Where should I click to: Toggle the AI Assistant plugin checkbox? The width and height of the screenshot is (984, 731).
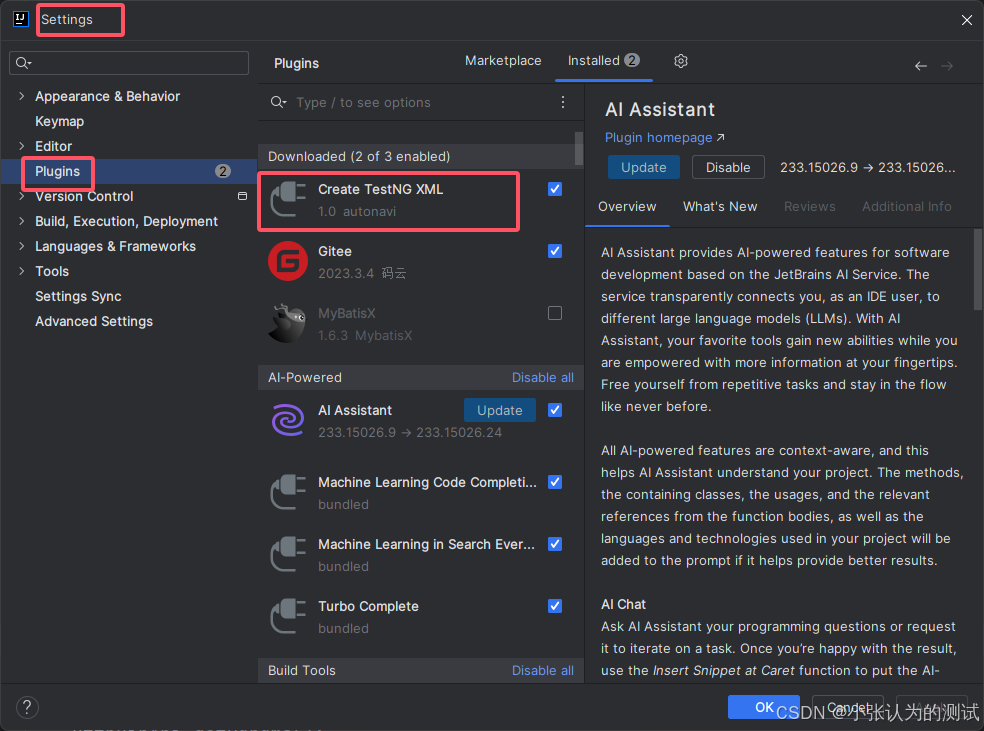(x=555, y=410)
